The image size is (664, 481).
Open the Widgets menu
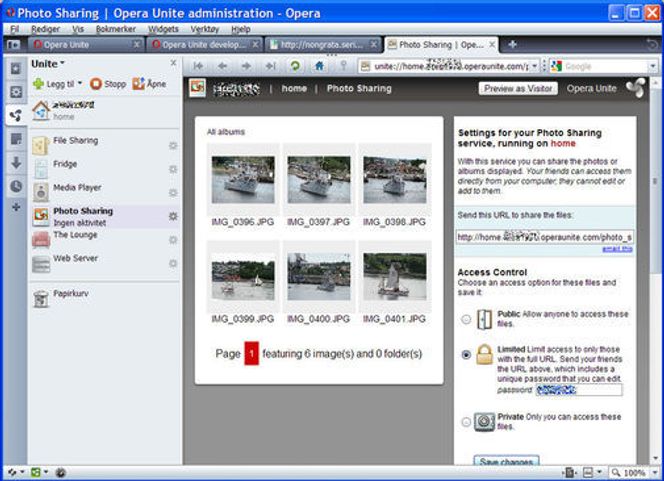(x=163, y=29)
